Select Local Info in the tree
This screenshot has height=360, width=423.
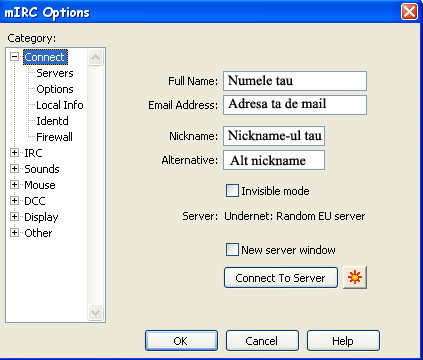coord(60,105)
